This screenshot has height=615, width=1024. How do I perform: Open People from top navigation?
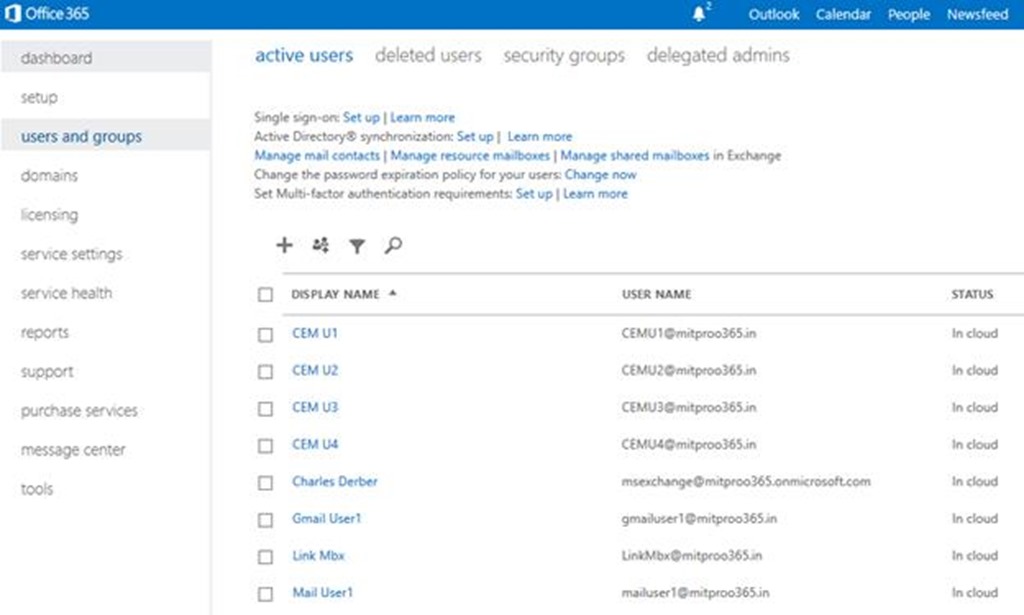tap(908, 14)
